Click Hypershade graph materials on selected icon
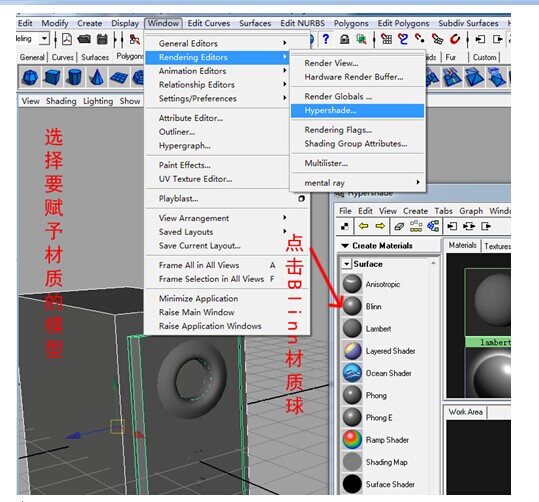 (433, 226)
